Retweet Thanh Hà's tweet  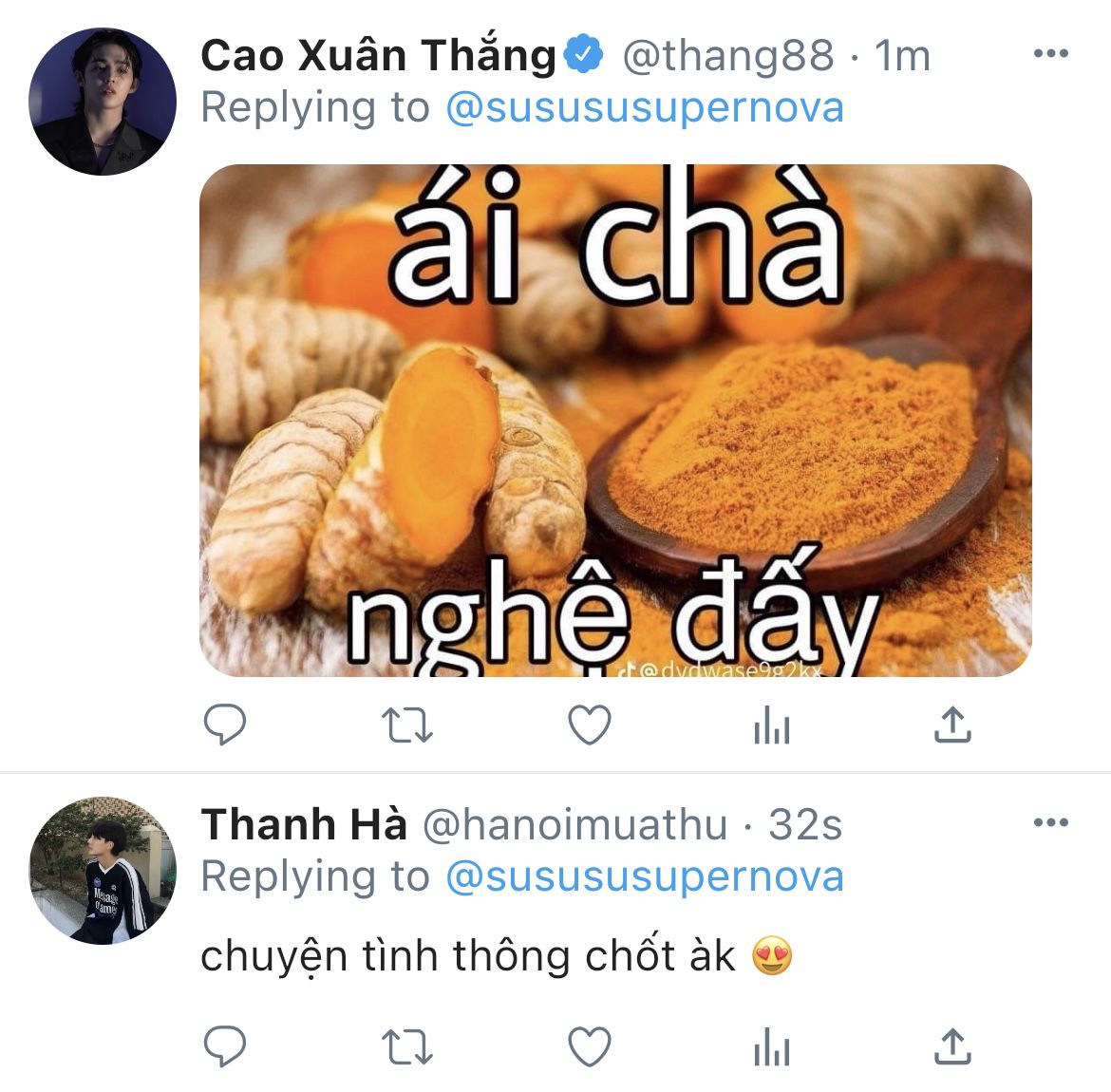coord(406,1046)
